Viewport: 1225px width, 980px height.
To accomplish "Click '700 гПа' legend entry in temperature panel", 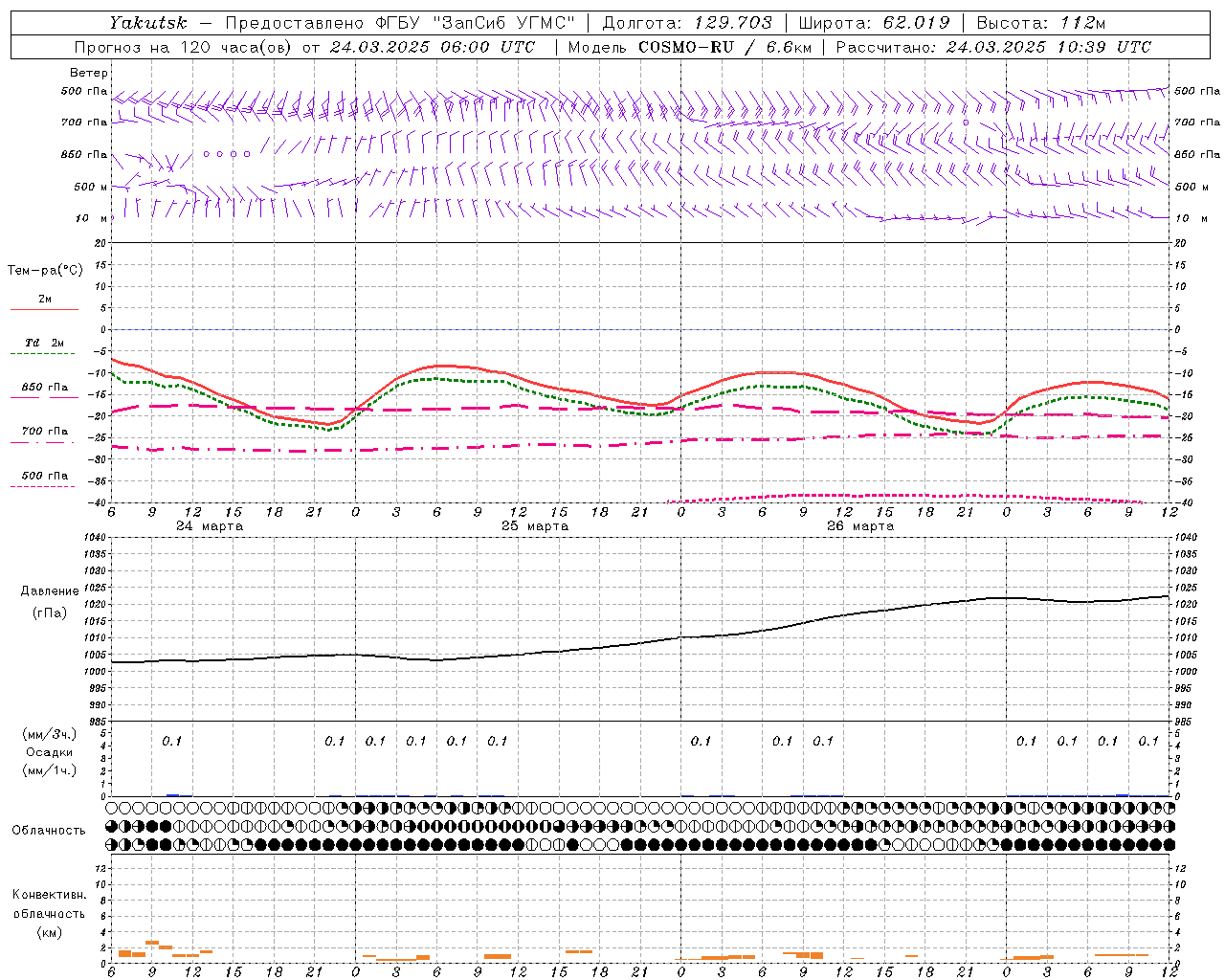I will pos(45,432).
